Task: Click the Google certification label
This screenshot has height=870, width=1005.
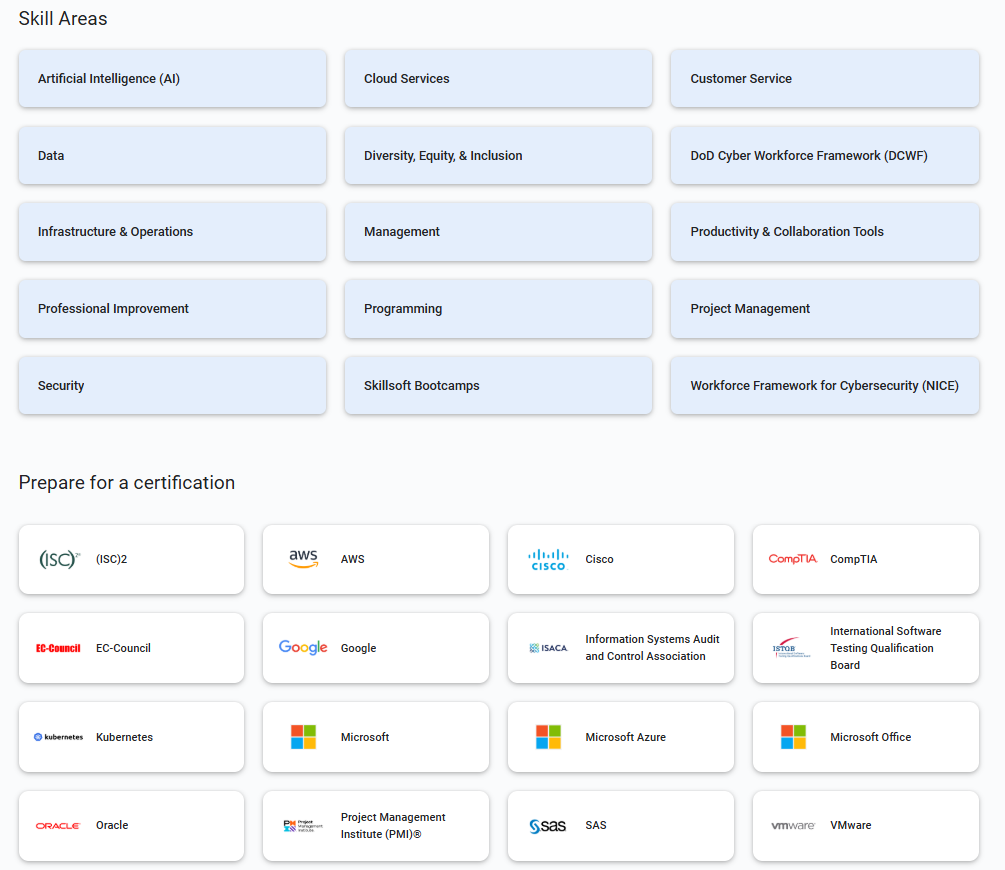Action: (x=358, y=648)
